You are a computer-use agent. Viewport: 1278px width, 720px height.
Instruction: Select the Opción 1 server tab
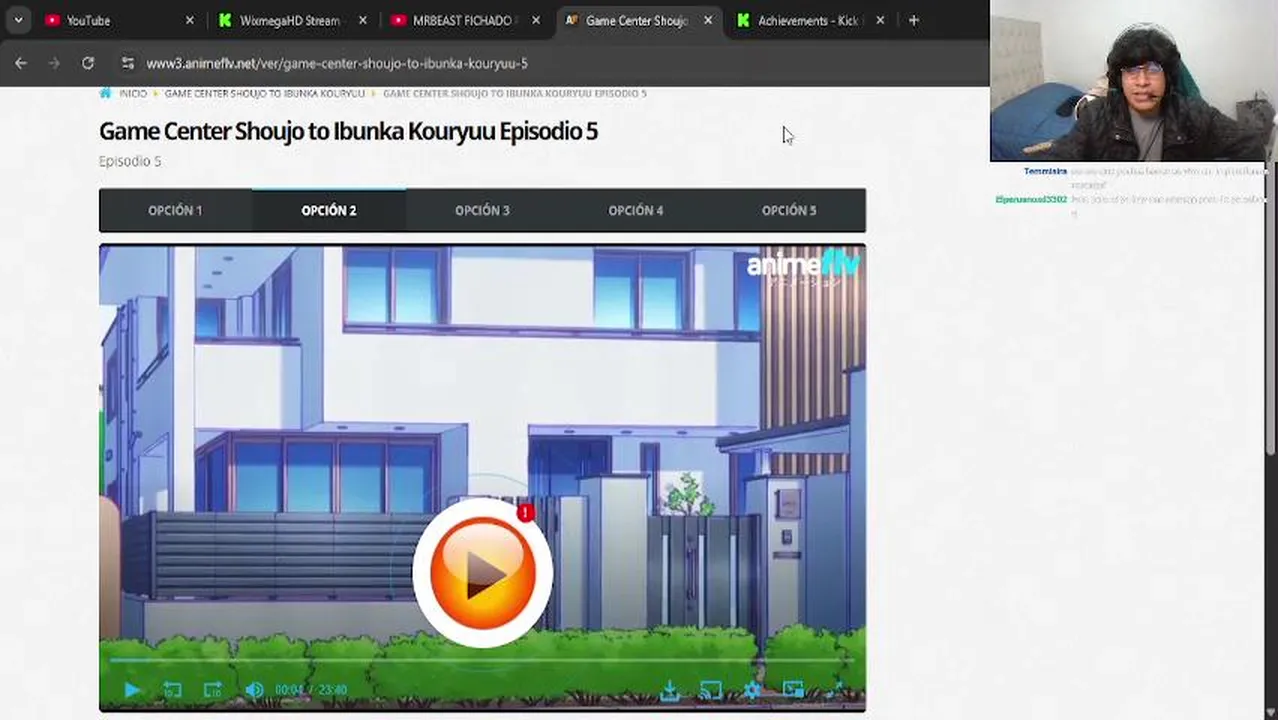pos(175,210)
